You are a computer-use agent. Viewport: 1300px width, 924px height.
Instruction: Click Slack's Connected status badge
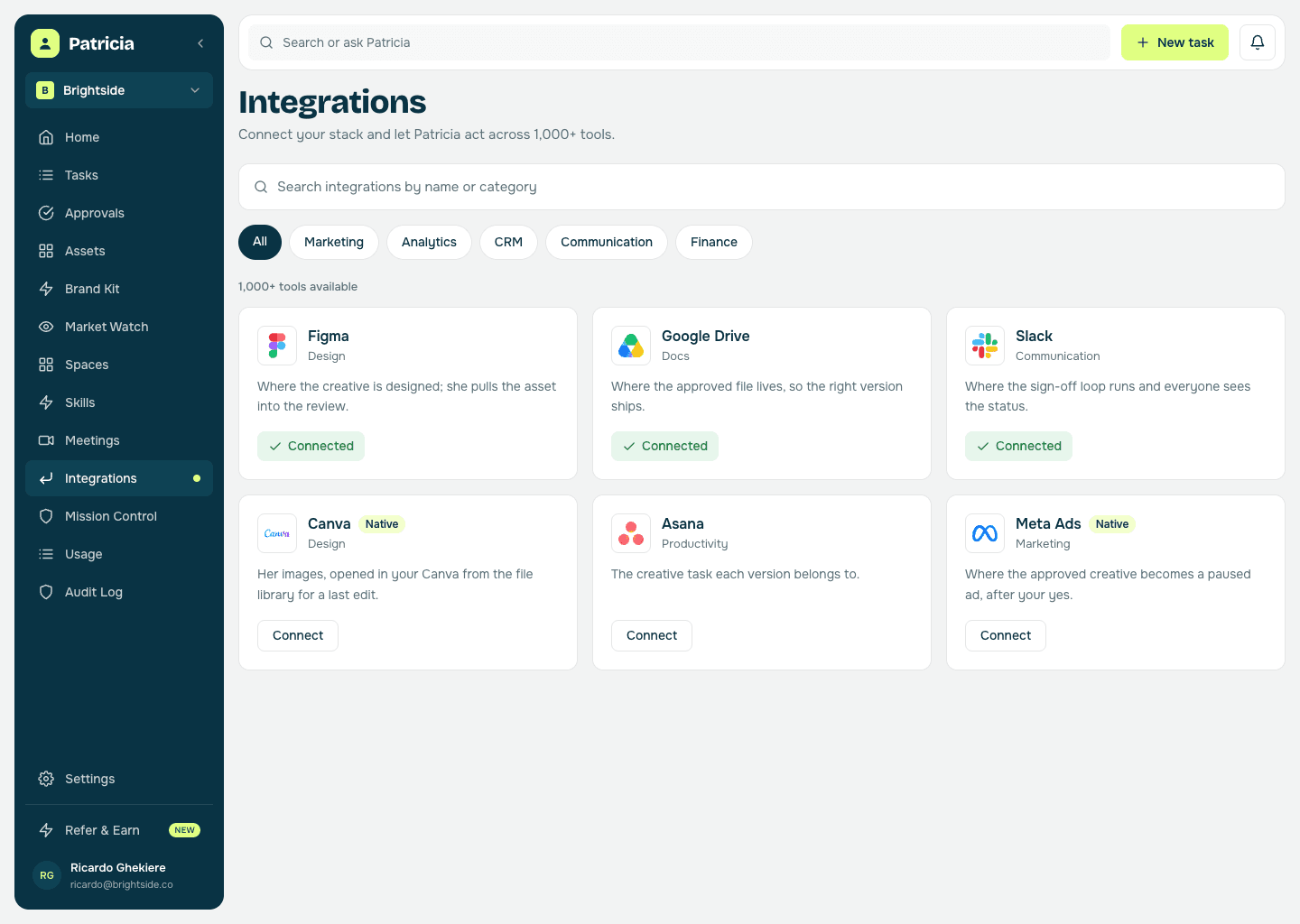pos(1018,446)
